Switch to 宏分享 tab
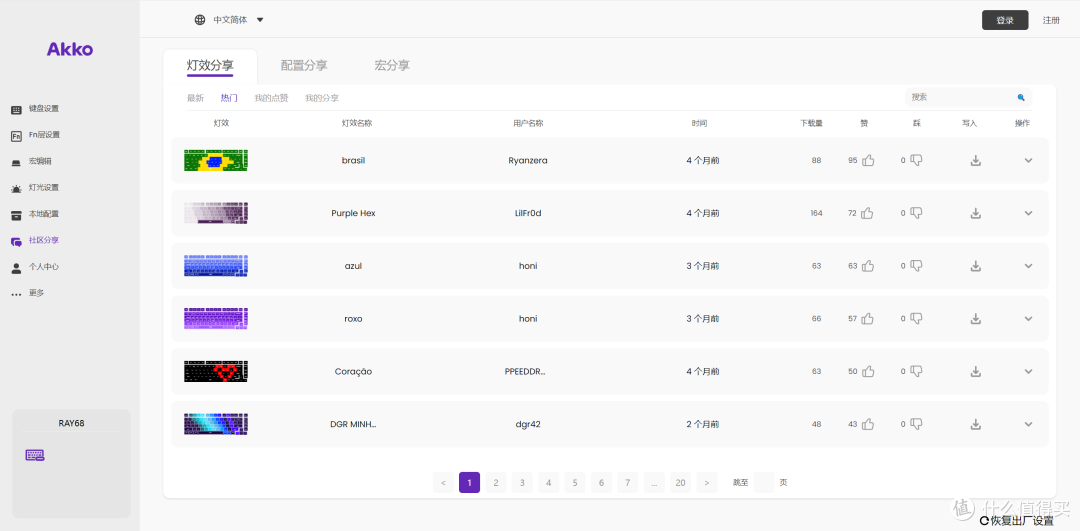 click(392, 66)
